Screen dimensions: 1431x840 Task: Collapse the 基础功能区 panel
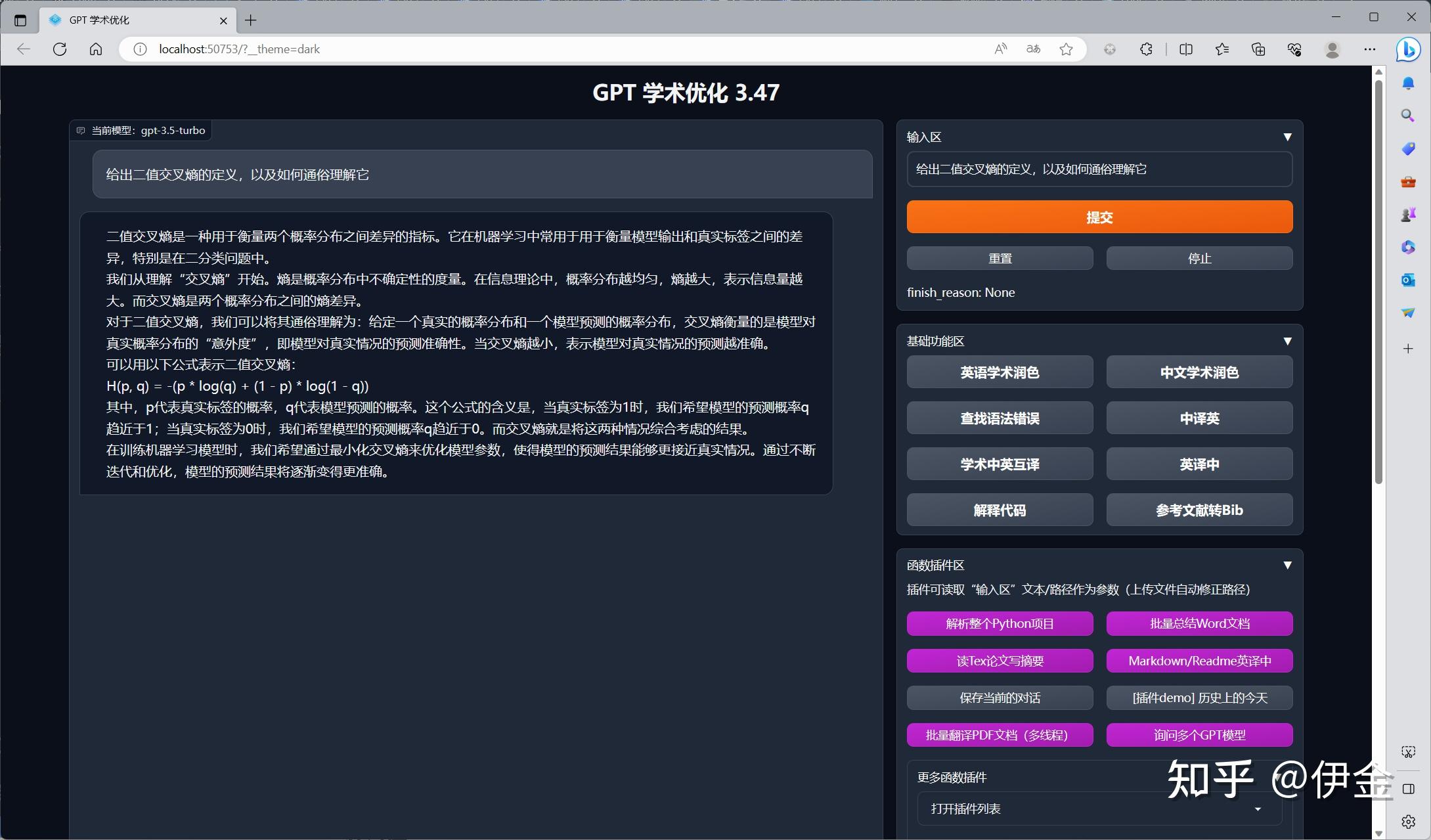pos(1287,341)
